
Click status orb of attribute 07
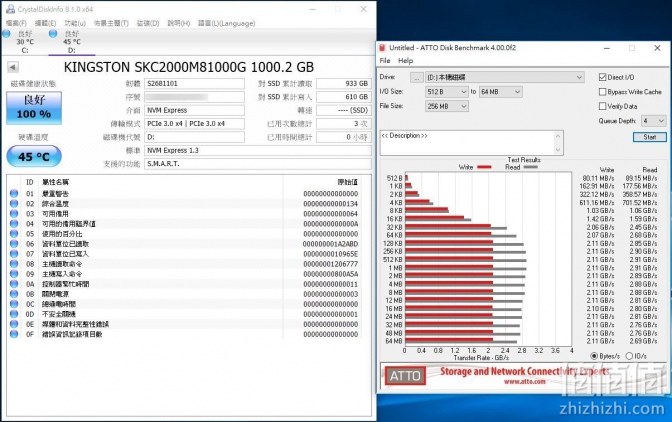14,254
